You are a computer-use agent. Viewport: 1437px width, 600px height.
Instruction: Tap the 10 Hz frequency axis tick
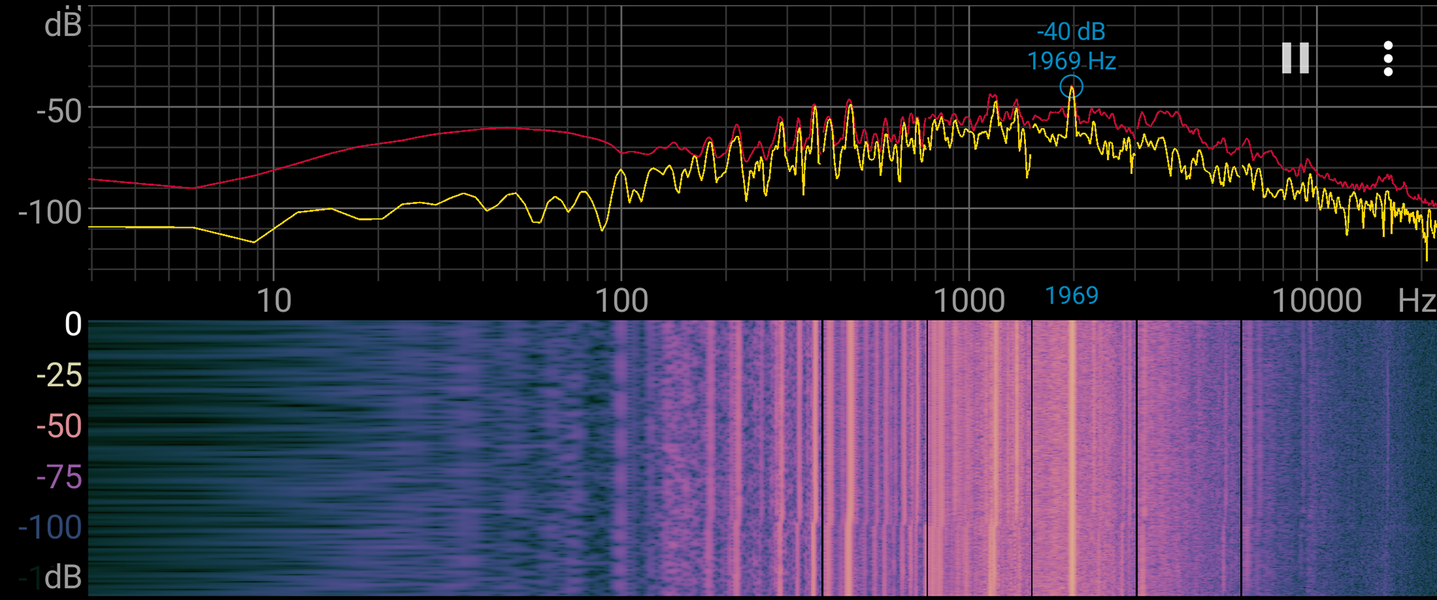click(273, 299)
